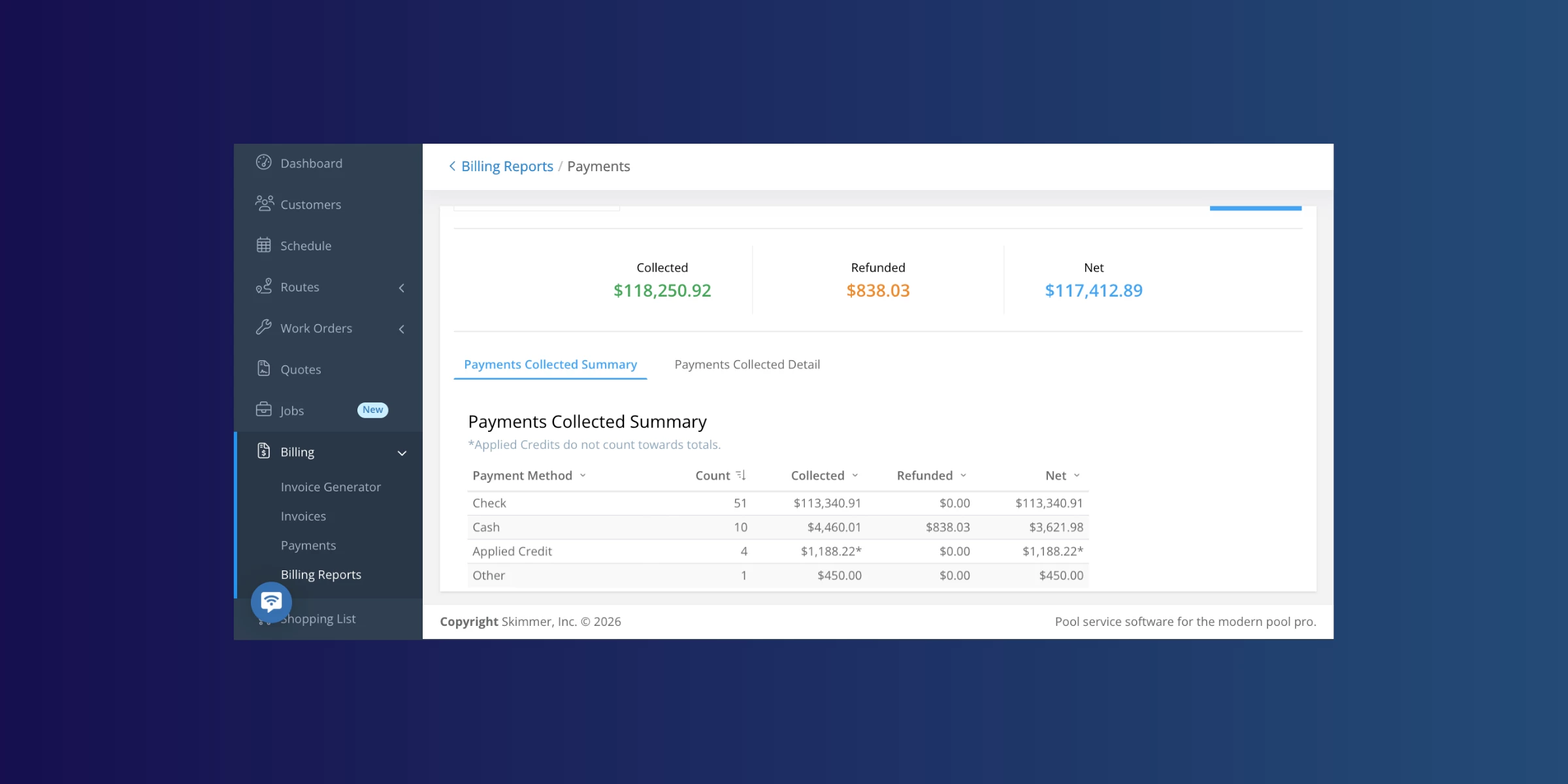Image resolution: width=1568 pixels, height=784 pixels.
Task: Expand the Work Orders submenu chevron
Action: (x=402, y=329)
